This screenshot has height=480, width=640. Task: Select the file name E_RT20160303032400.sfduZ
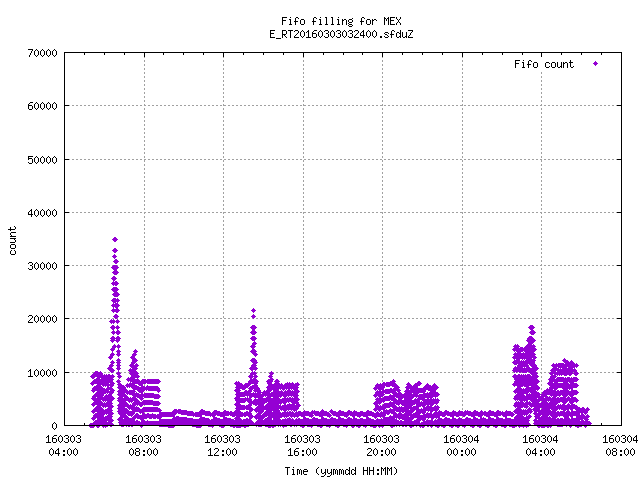coord(341,34)
